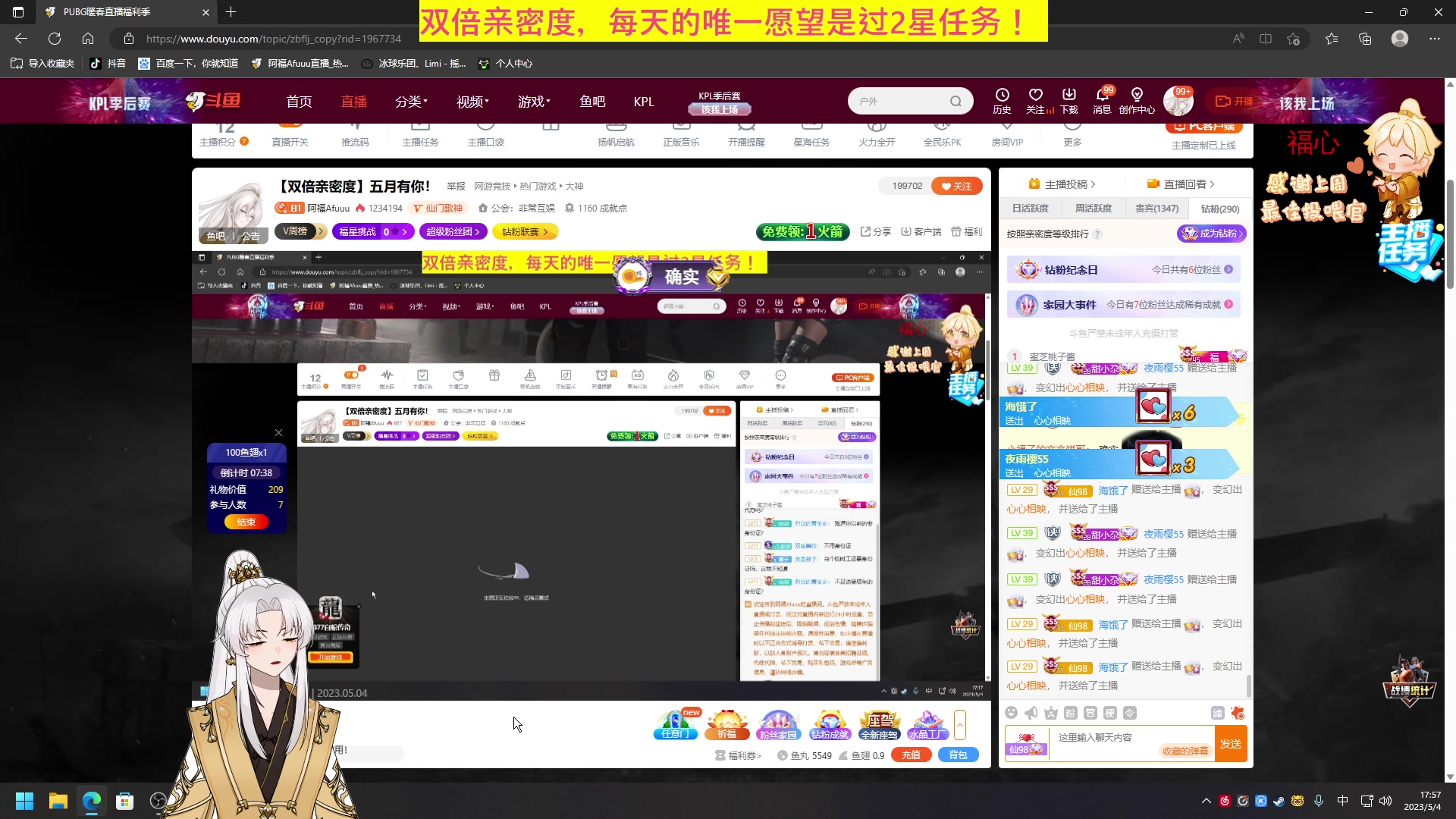
Task: Switch to 周活跃度 tab
Action: click(1094, 209)
